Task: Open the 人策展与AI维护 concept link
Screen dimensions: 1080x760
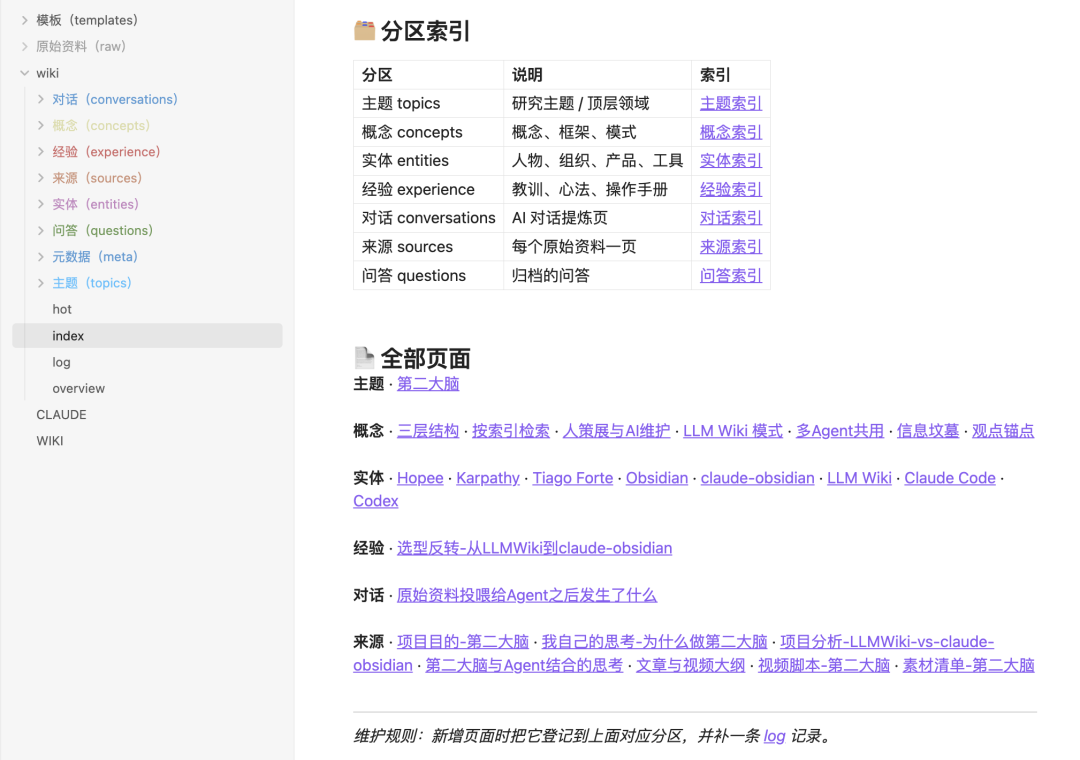Action: [x=616, y=431]
